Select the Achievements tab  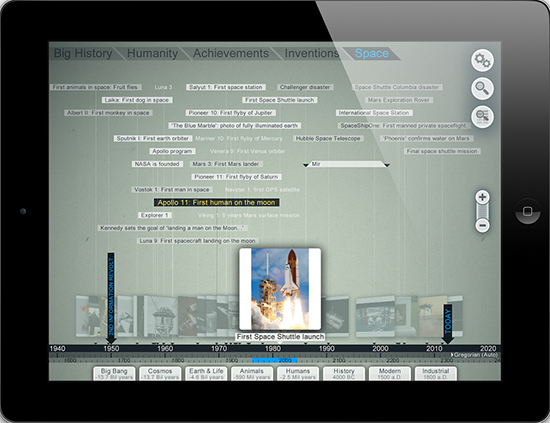click(231, 53)
